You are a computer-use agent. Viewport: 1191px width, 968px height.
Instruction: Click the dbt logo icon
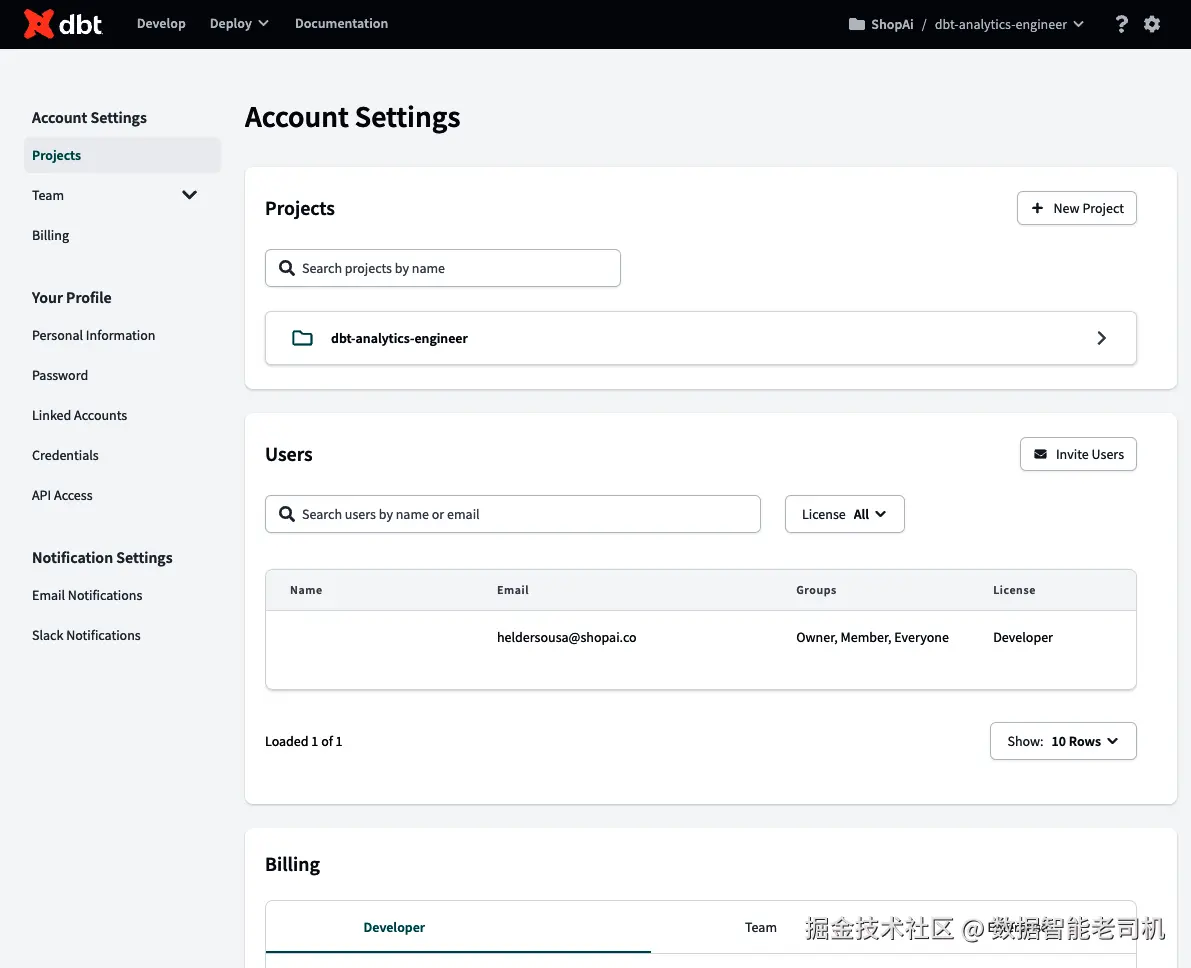[39, 24]
